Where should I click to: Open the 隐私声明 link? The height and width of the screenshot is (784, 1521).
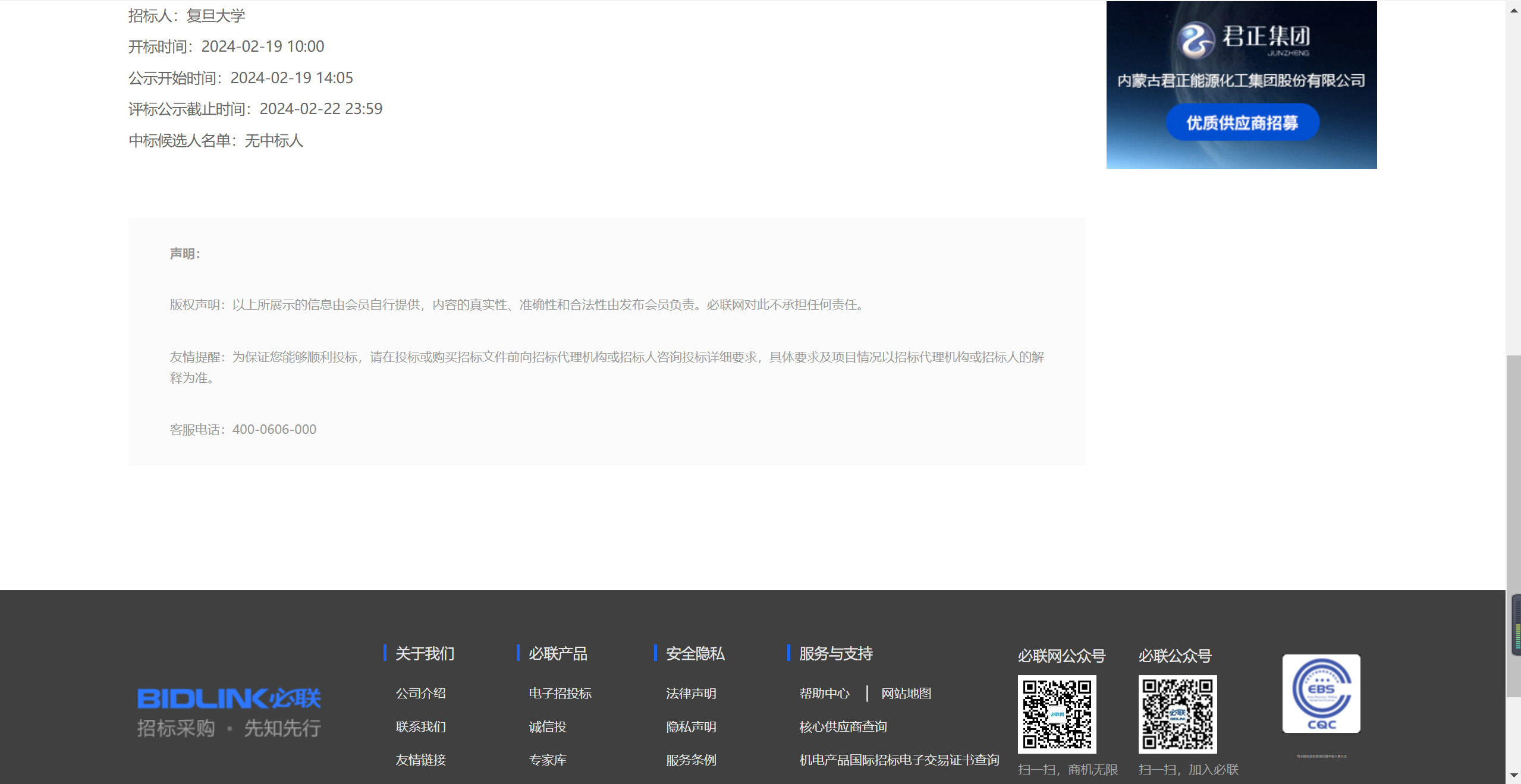[691, 726]
